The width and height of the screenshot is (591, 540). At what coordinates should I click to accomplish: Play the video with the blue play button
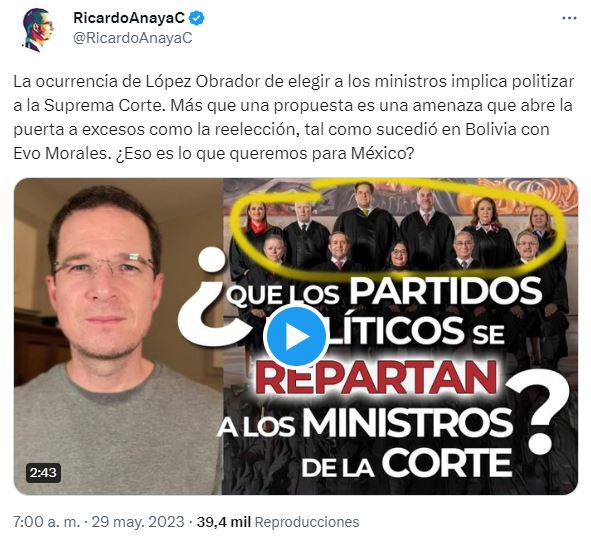295,336
